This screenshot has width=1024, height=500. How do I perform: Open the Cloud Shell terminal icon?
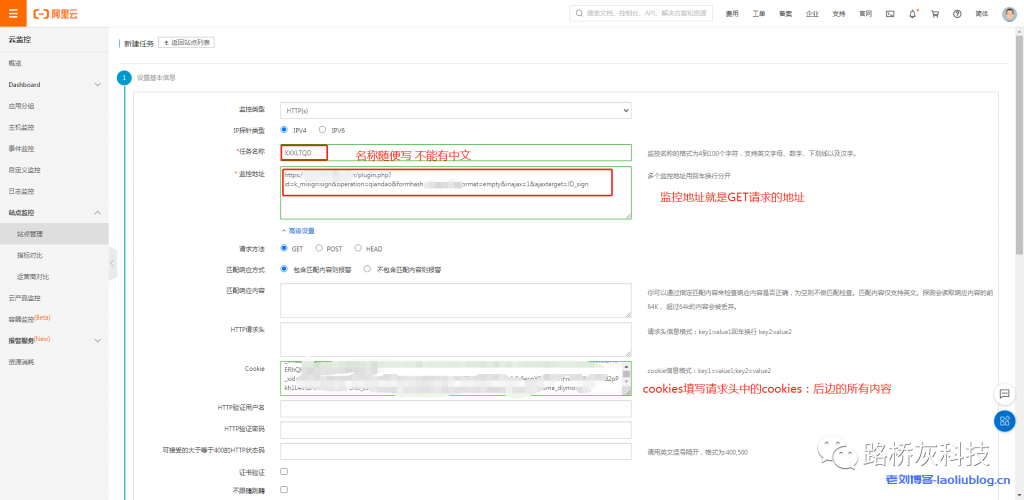click(890, 14)
